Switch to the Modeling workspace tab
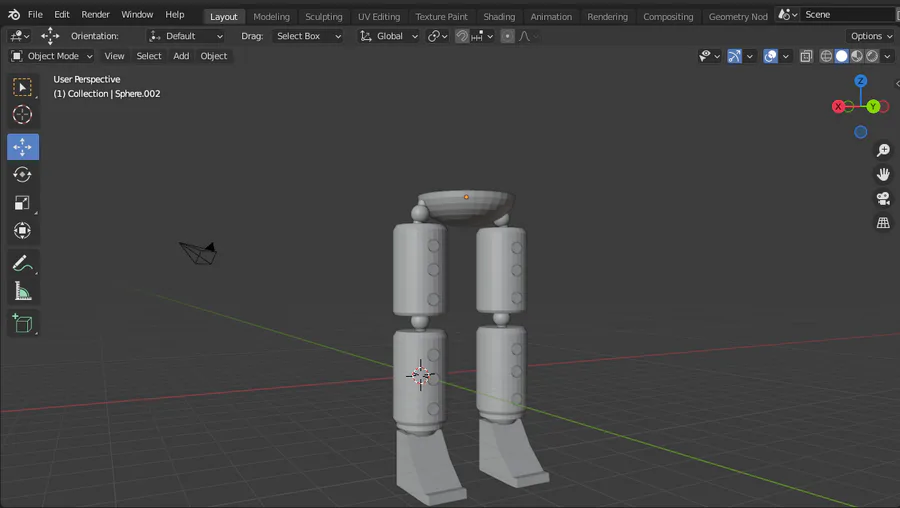 point(271,17)
